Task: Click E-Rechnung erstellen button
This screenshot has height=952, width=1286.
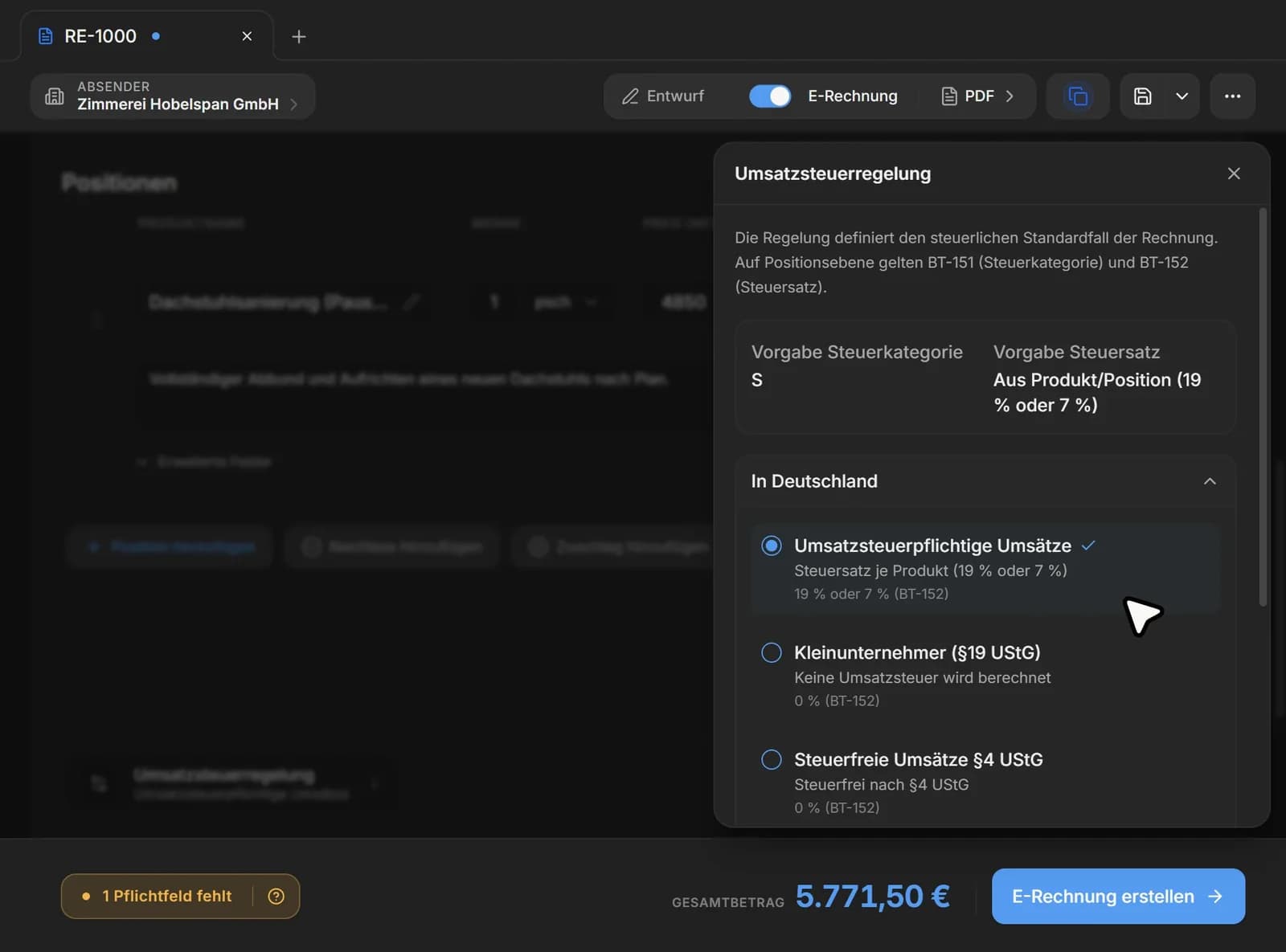Action: click(1118, 896)
